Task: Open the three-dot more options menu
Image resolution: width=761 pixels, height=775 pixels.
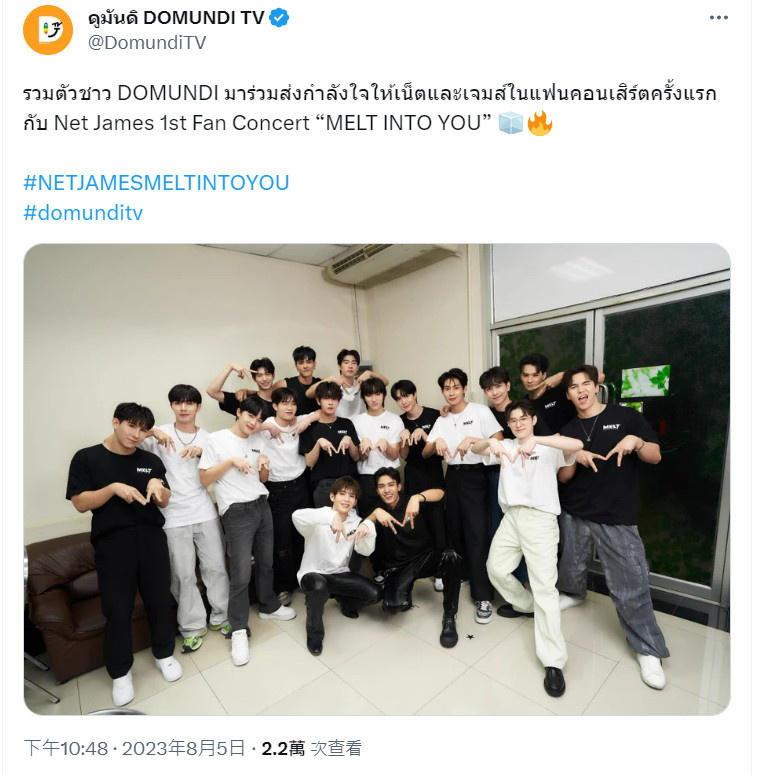Action: (x=719, y=18)
